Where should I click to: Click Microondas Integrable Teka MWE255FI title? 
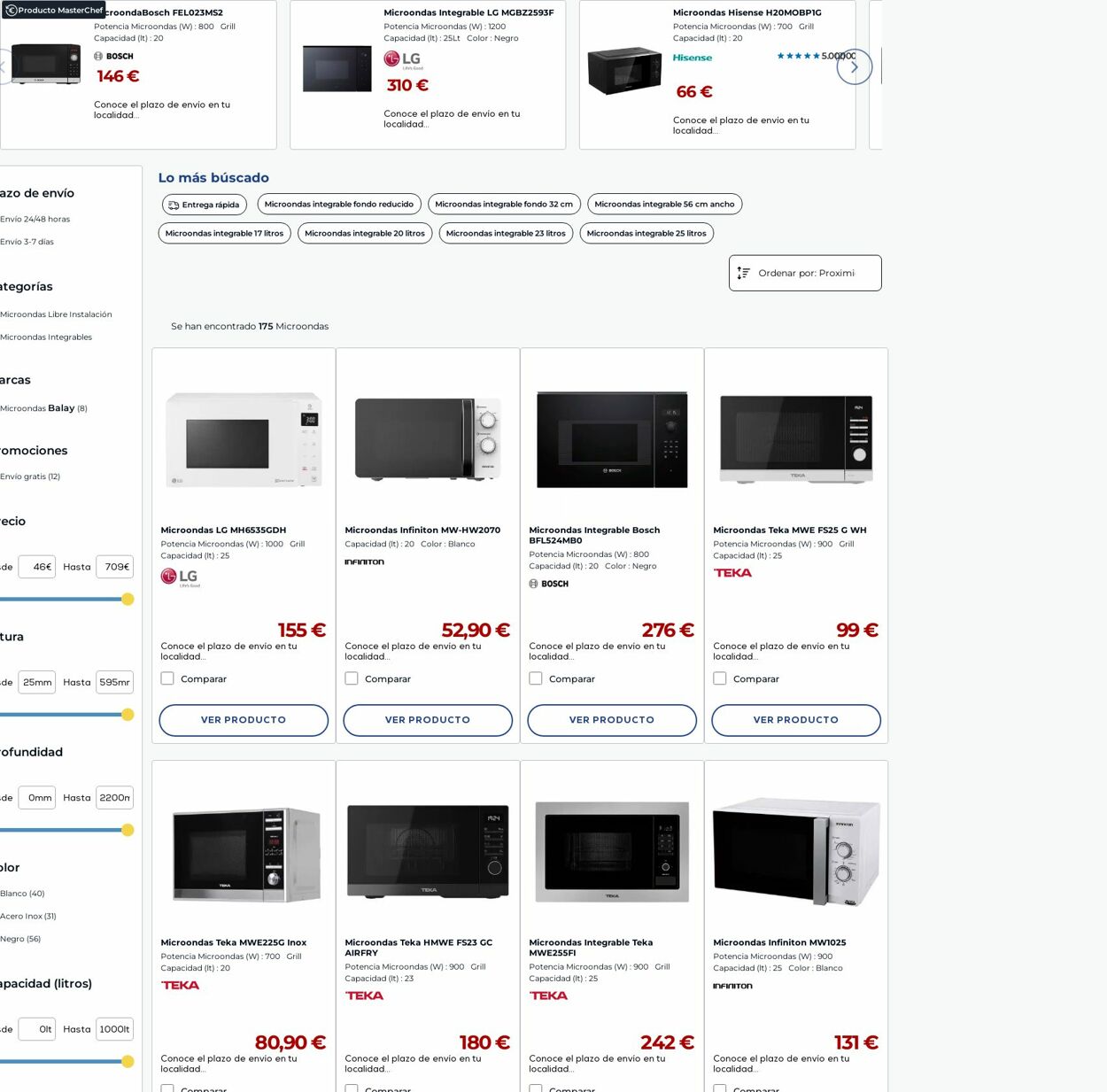591,948
